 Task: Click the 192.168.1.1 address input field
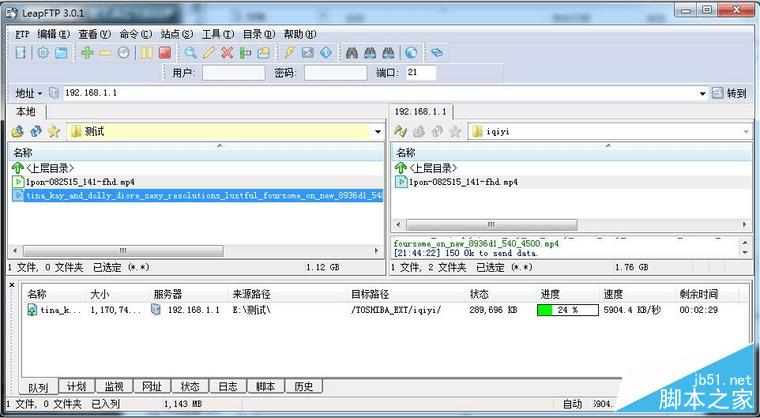(x=380, y=93)
